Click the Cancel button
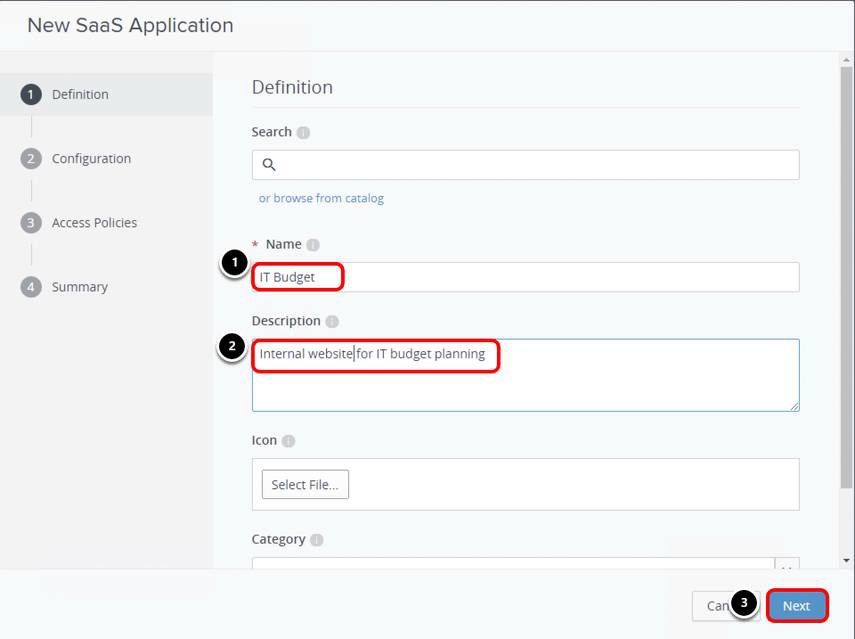The width and height of the screenshot is (855, 639). point(711,606)
